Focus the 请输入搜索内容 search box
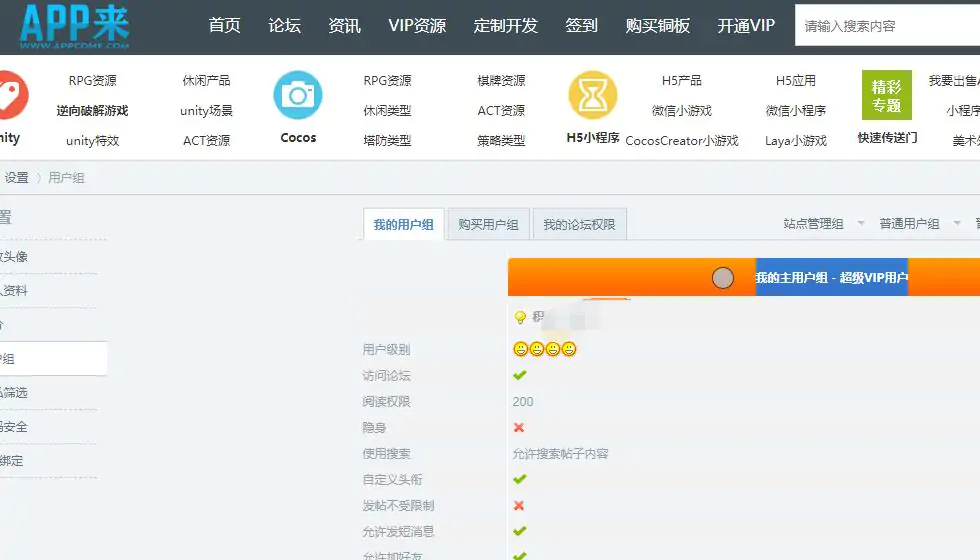This screenshot has width=980, height=560. point(888,26)
